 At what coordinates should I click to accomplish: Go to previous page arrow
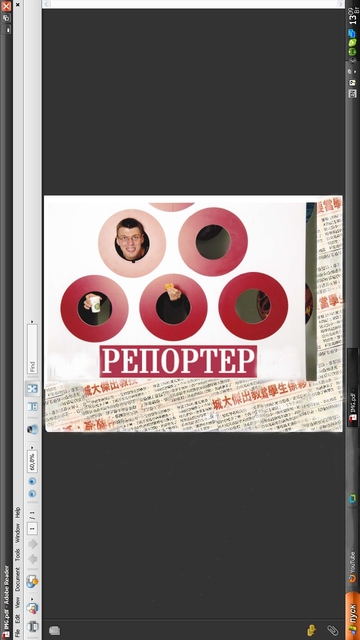32,559
